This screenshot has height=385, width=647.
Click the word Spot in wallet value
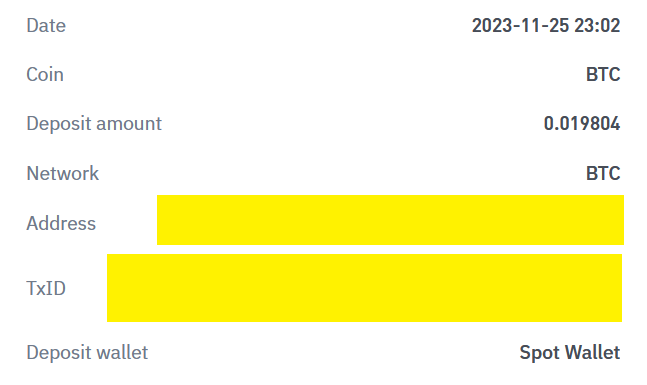click(539, 353)
